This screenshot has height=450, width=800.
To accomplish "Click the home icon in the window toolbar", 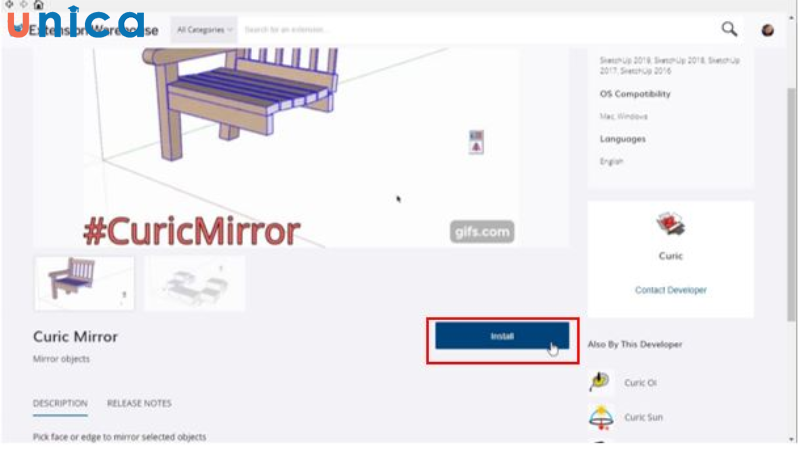I will click(x=38, y=5).
